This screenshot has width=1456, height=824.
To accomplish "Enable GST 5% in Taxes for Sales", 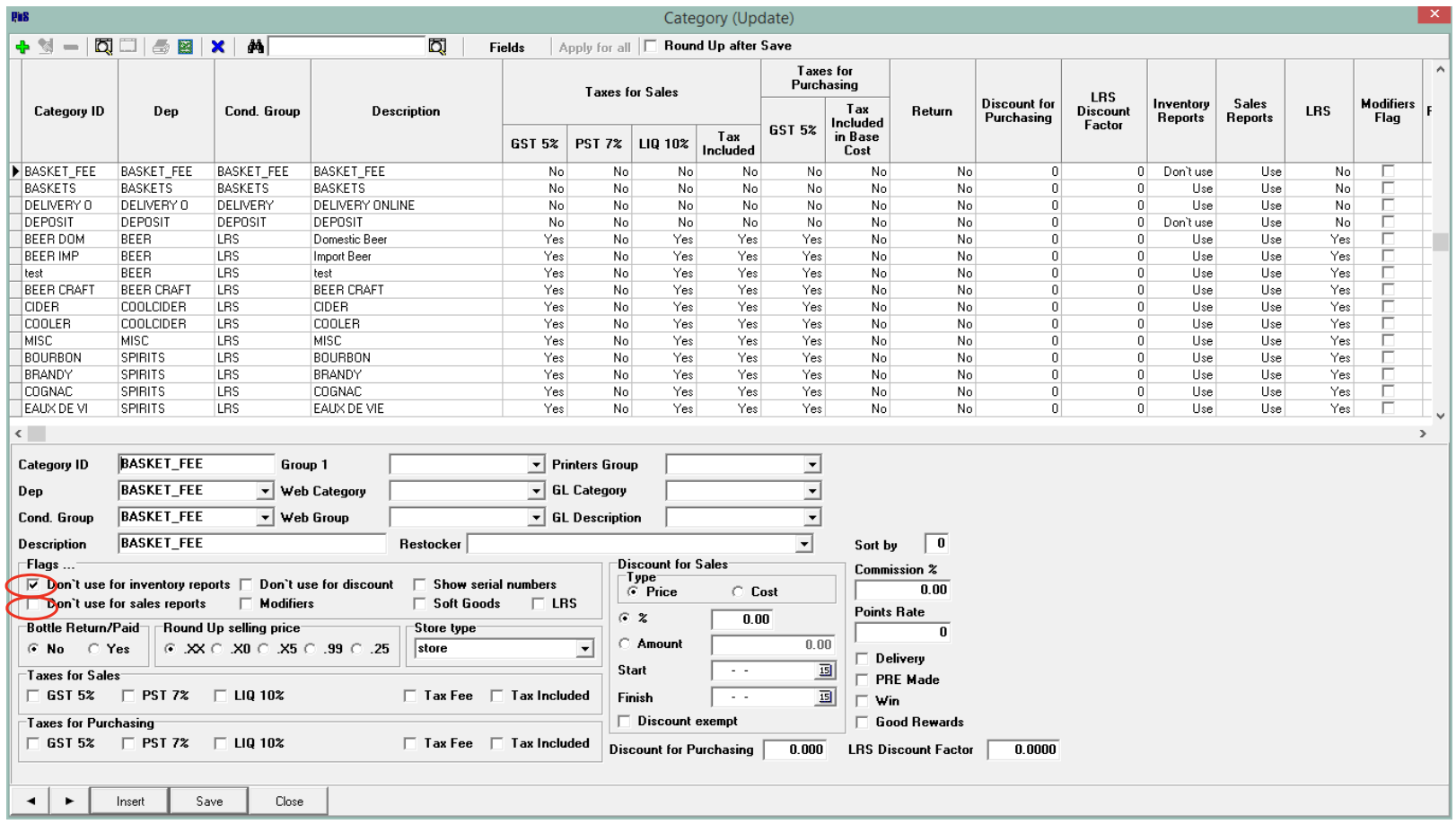I will [33, 696].
